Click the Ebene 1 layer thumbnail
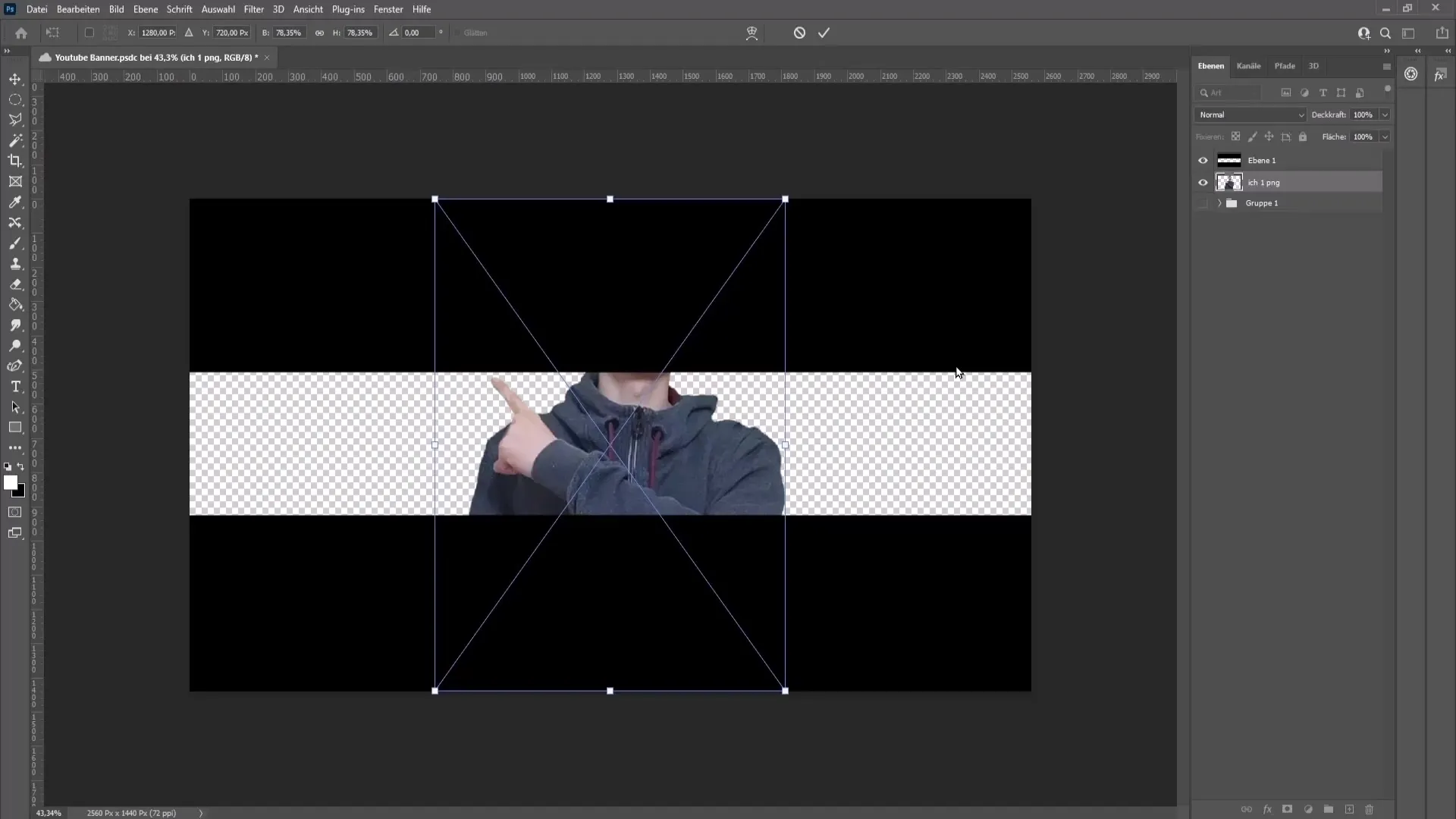1456x819 pixels. pos(1228,161)
